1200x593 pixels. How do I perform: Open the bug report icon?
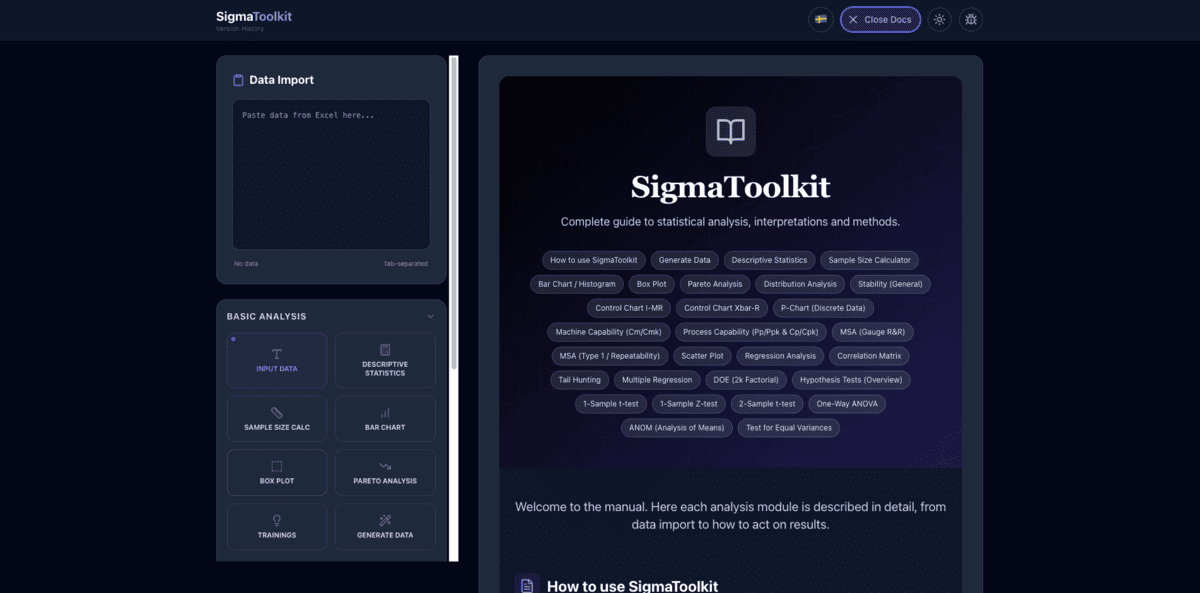tap(971, 19)
